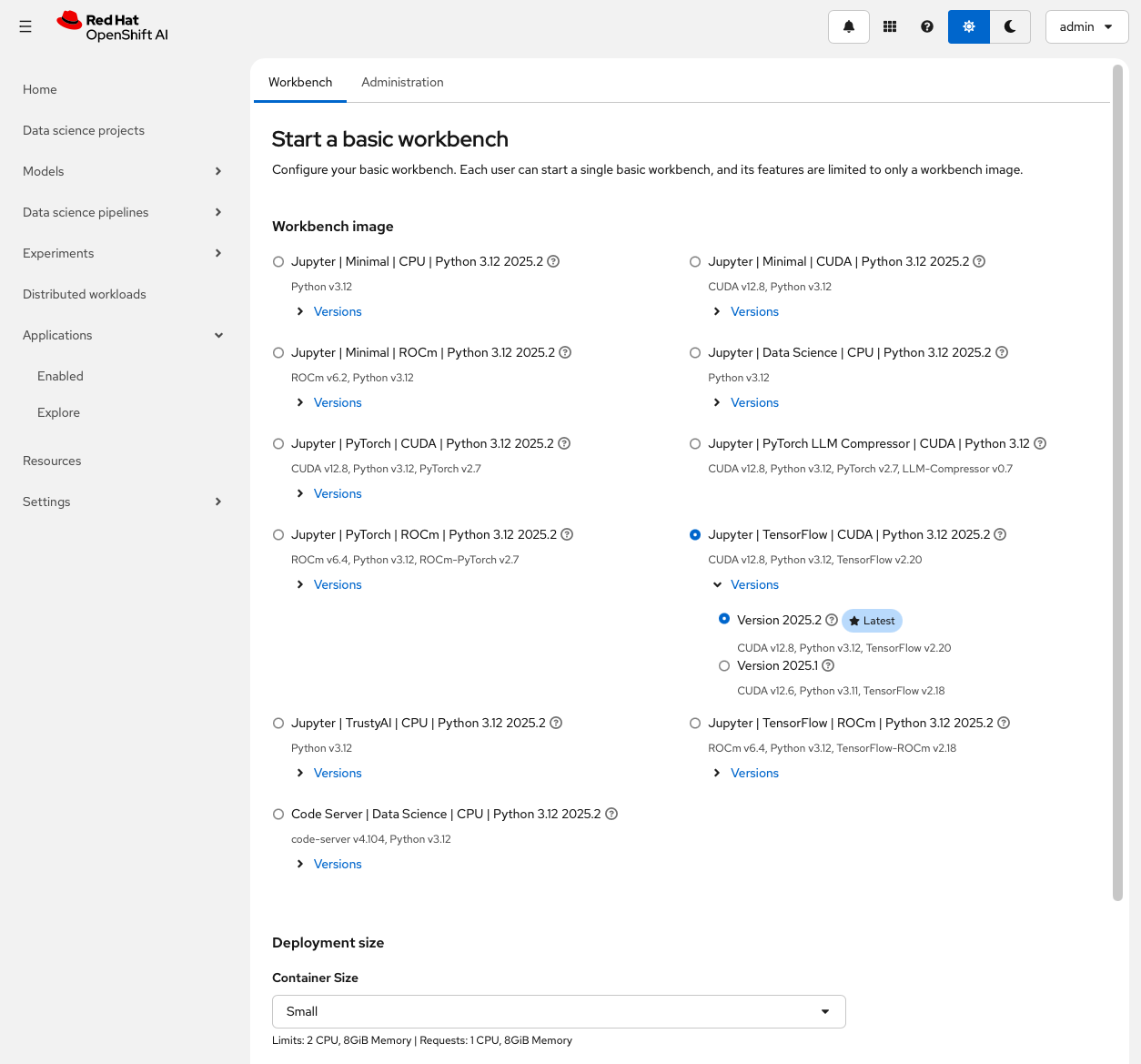This screenshot has width=1141, height=1064.
Task: Show help for Jupyter Minimal CUDA image
Action: coord(979,261)
